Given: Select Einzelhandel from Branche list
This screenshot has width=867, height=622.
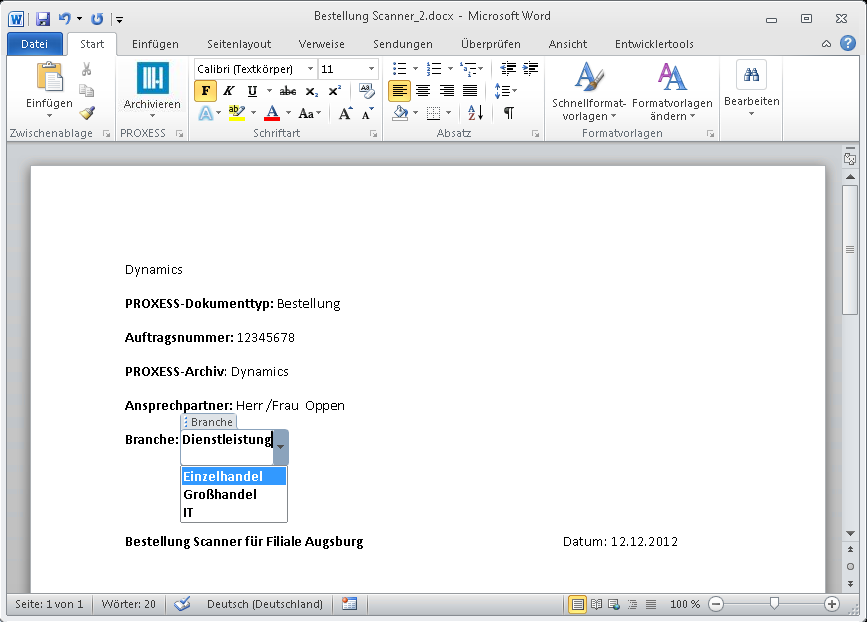Looking at the screenshot, I should pyautogui.click(x=234, y=476).
